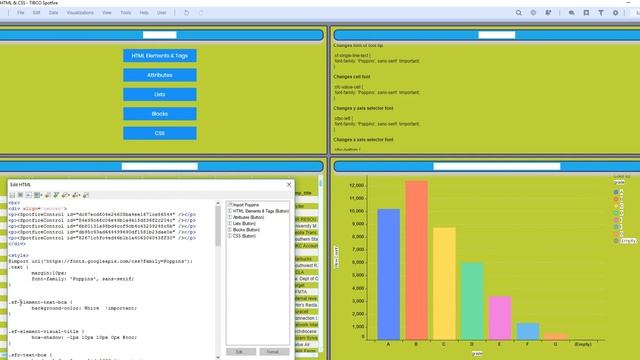The image size is (640, 360).
Task: Click the light-blue F bar in chart
Action: 527,331
